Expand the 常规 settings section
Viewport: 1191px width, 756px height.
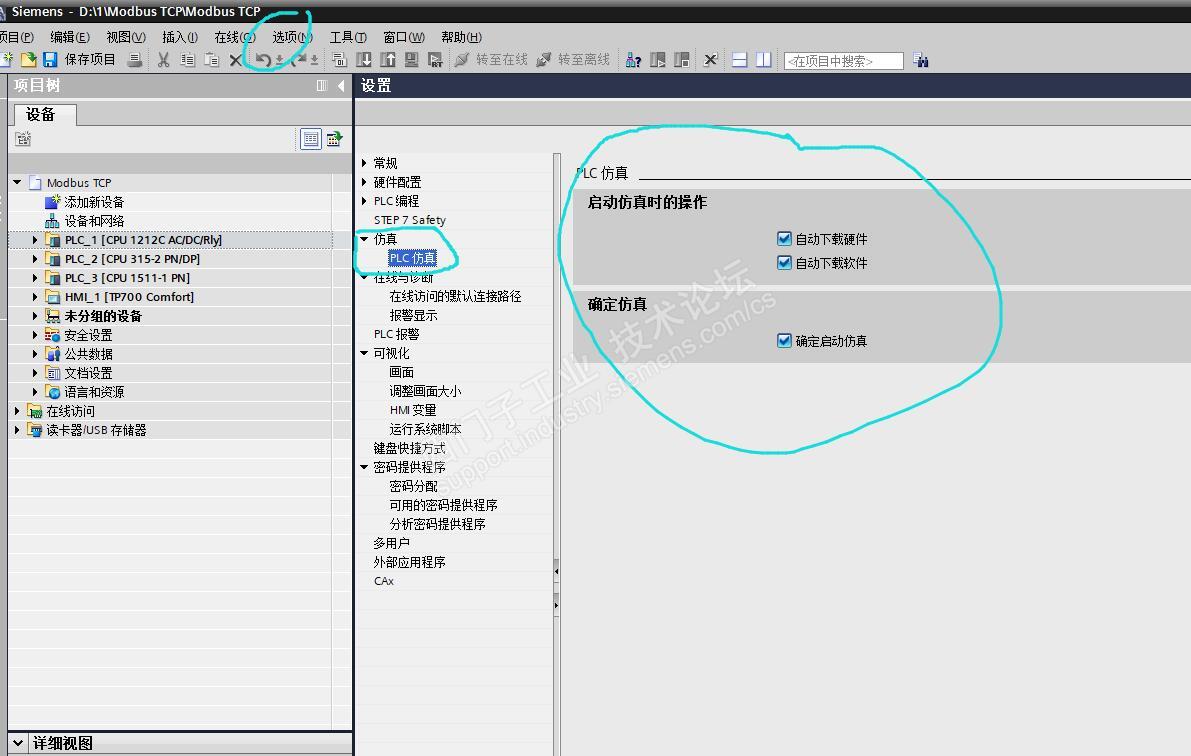point(365,163)
